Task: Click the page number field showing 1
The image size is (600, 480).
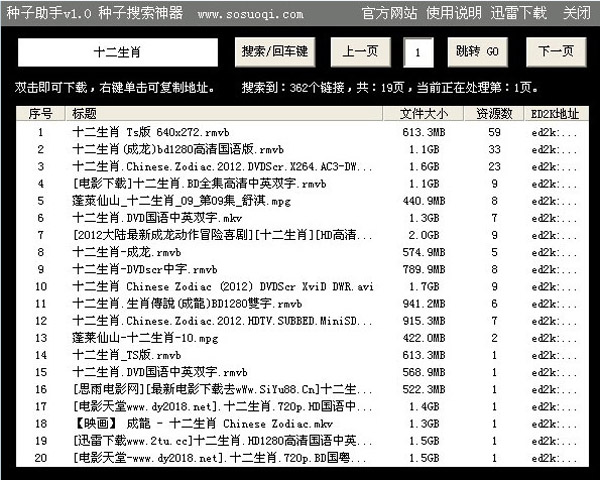Action: tap(418, 52)
